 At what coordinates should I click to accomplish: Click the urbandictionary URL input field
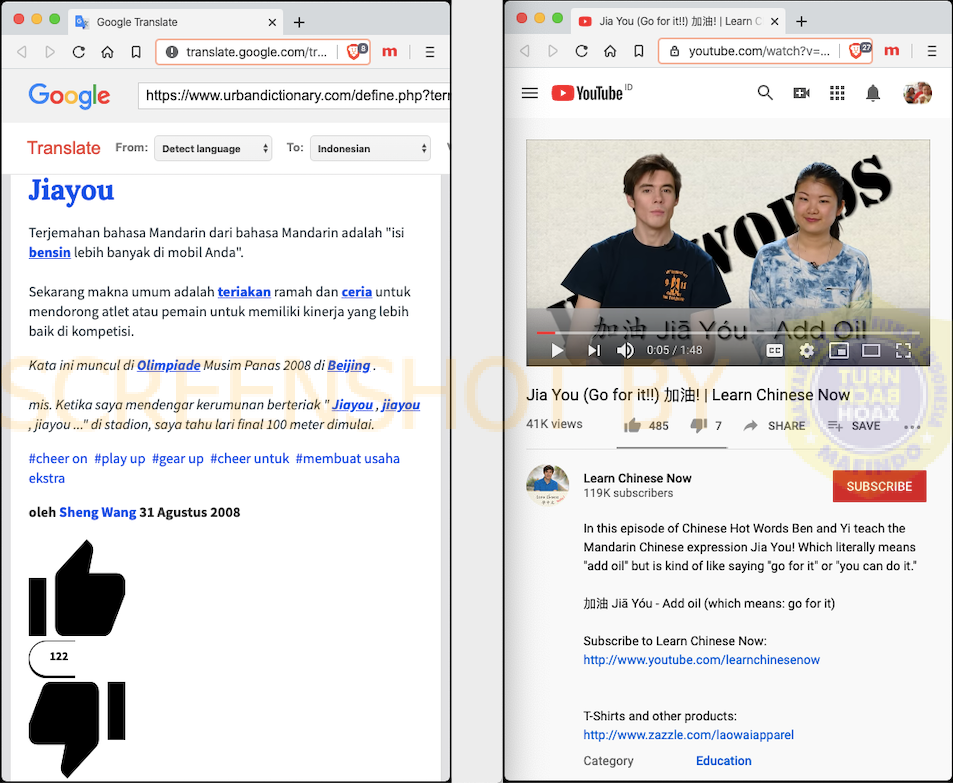tap(294, 95)
